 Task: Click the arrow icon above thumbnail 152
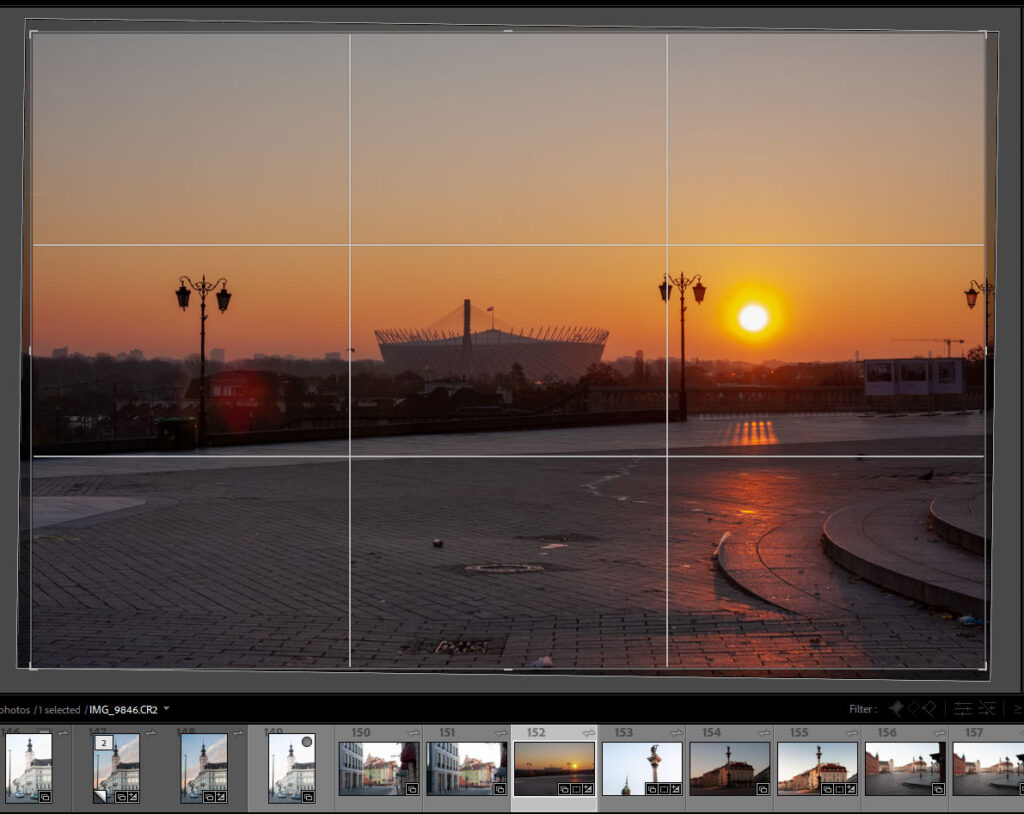click(588, 733)
